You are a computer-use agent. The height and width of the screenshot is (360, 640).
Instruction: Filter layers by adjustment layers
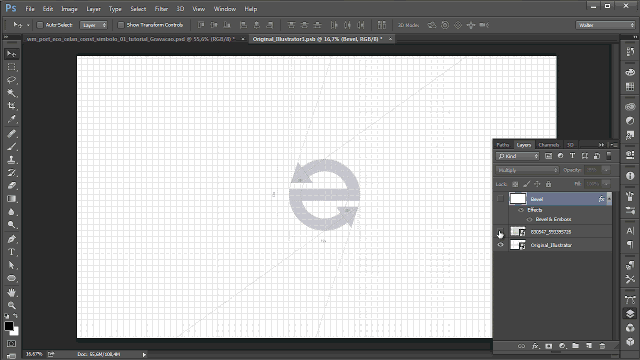(x=560, y=156)
